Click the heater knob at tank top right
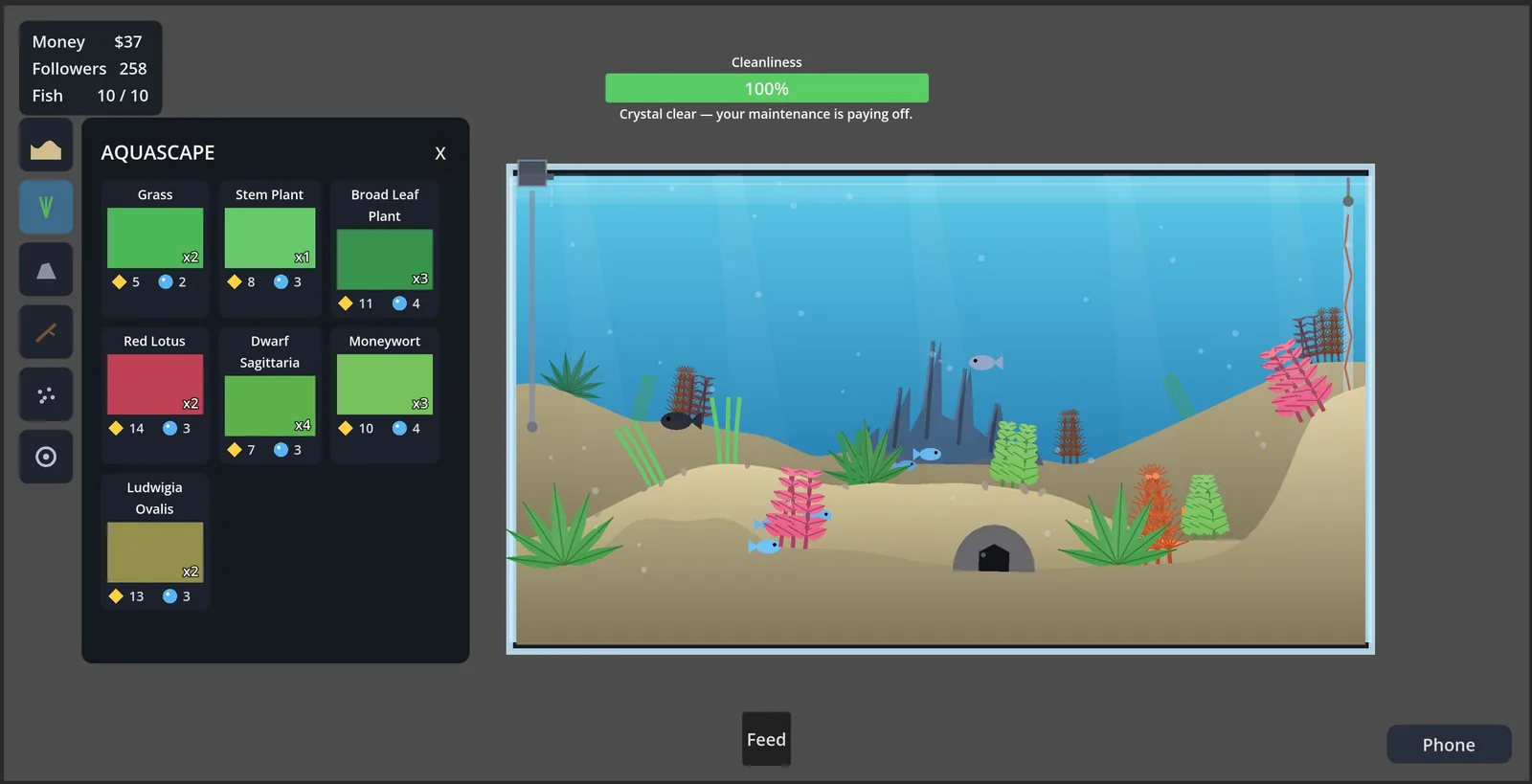Screen dimensions: 1532x784 1348,201
